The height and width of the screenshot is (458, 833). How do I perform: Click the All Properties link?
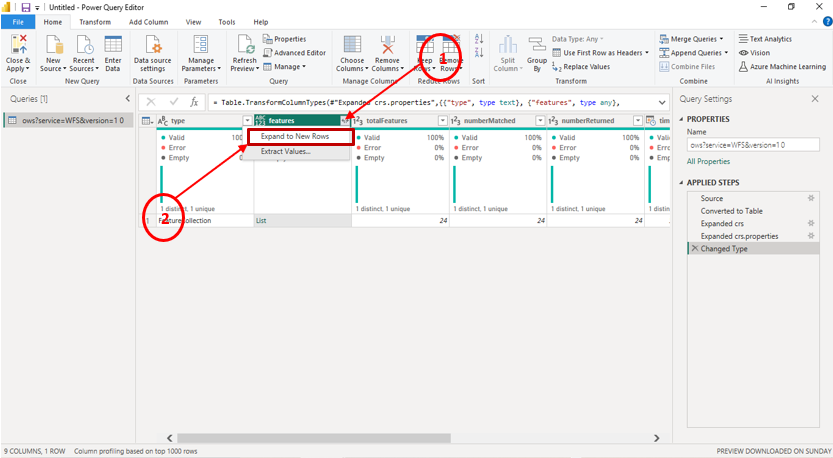coord(708,161)
